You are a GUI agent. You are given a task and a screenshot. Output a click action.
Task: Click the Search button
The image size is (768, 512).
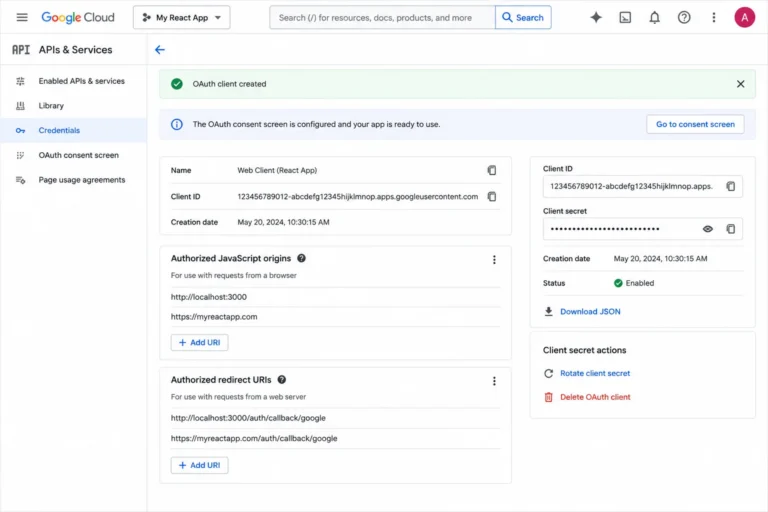tap(523, 18)
